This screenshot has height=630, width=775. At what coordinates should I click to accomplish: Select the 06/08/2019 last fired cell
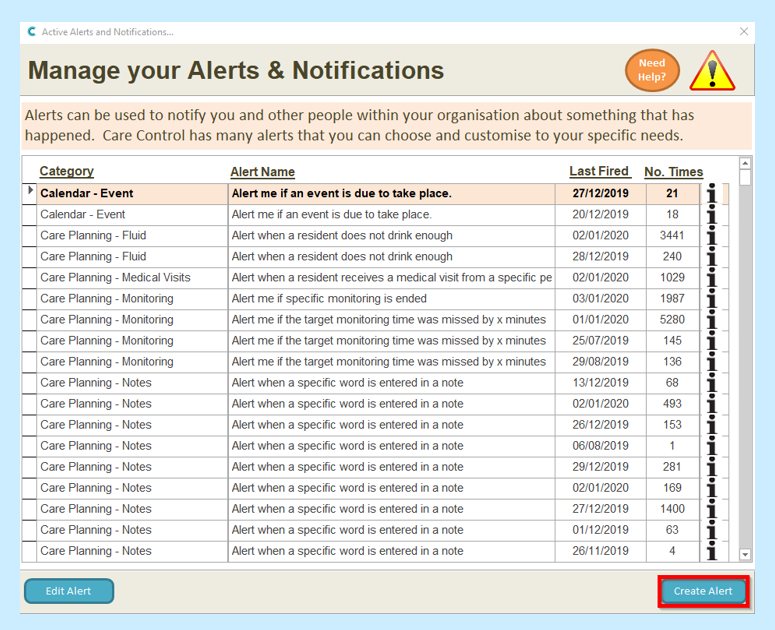pyautogui.click(x=601, y=446)
